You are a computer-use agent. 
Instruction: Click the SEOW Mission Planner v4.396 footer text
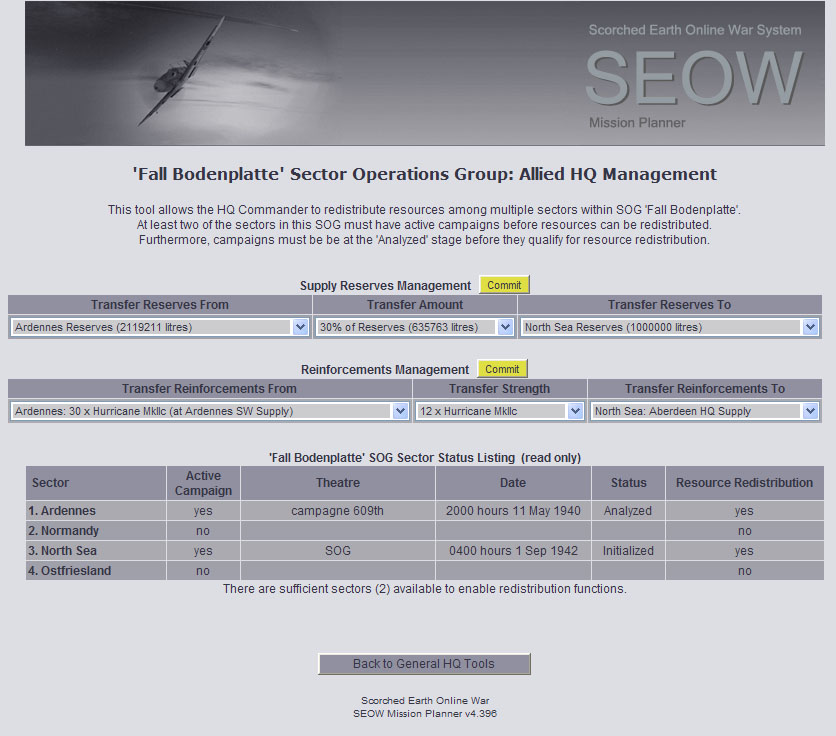coord(425,714)
